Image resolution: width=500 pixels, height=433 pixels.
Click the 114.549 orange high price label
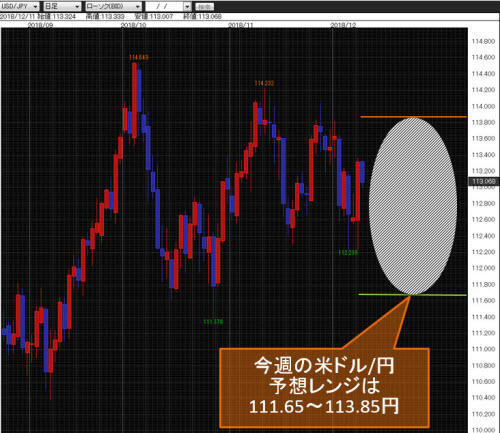point(139,57)
